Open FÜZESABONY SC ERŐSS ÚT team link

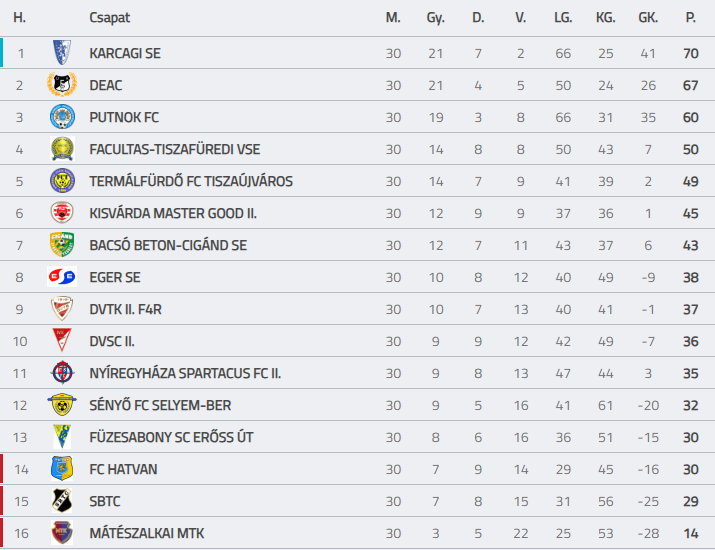pyautogui.click(x=171, y=437)
